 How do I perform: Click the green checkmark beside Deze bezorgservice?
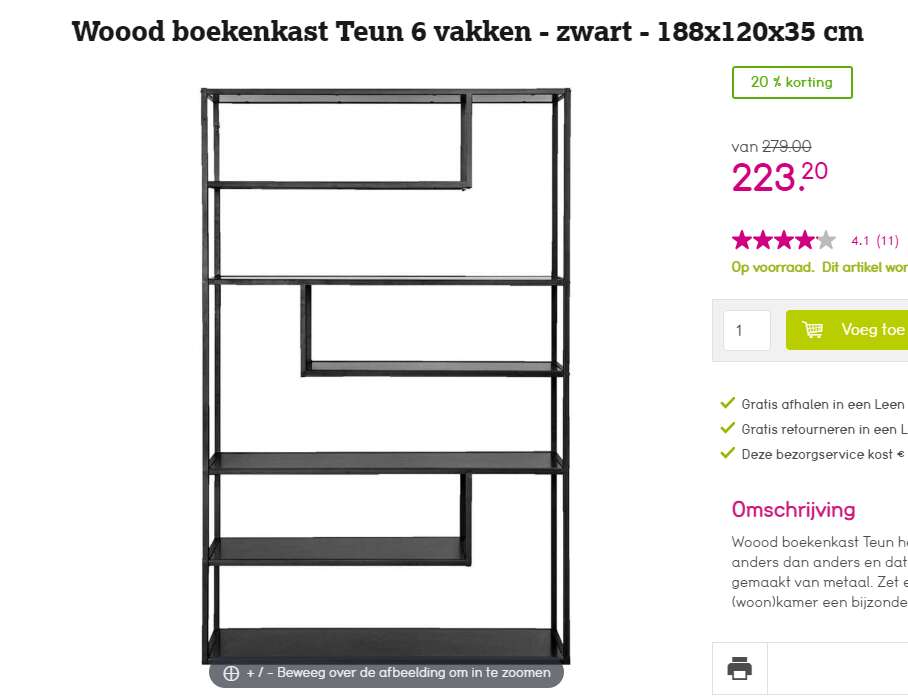(727, 453)
